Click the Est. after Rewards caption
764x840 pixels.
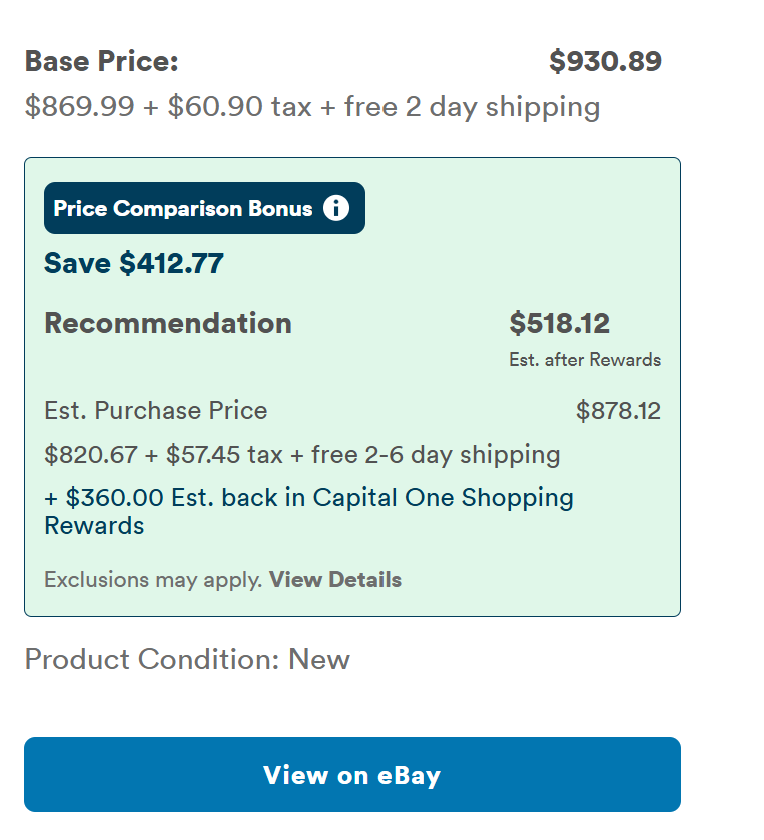pos(585,360)
